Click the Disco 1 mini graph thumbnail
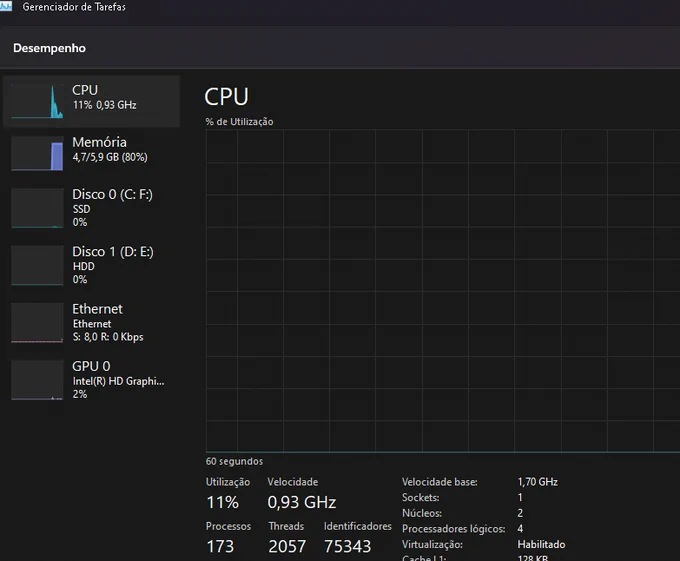Viewport: 680px width, 561px height. coord(37,265)
